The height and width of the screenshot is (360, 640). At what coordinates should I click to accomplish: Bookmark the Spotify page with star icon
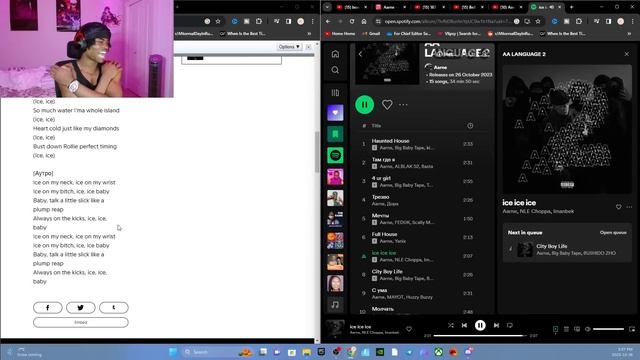(x=538, y=21)
